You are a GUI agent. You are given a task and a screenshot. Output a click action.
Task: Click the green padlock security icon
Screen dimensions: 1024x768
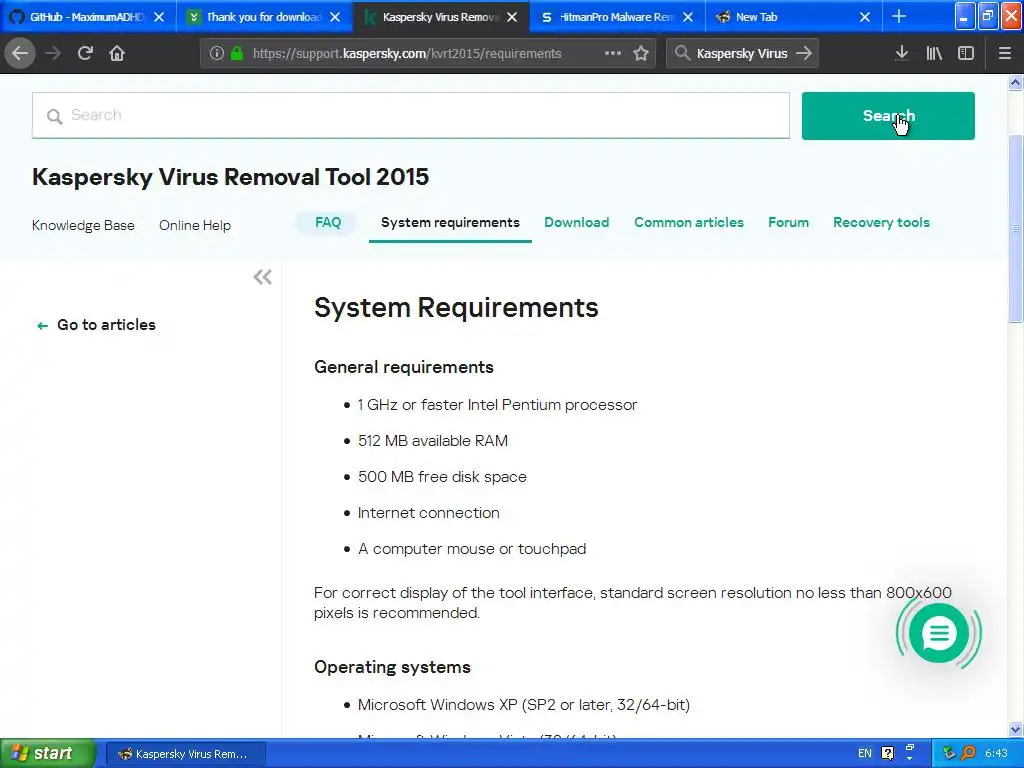[237, 53]
